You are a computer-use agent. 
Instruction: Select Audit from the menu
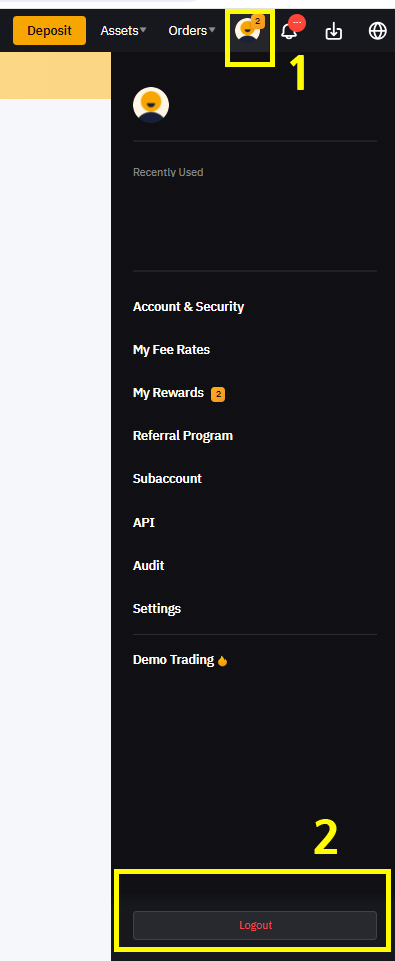tap(148, 565)
